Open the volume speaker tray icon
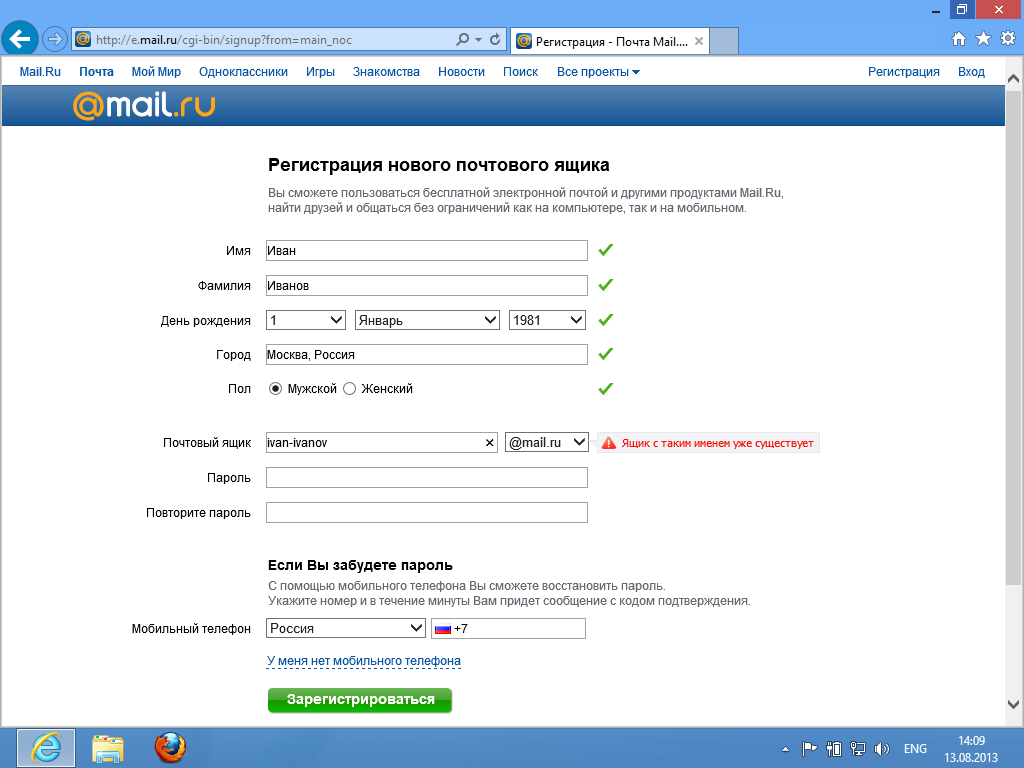Image resolution: width=1024 pixels, height=768 pixels. (882, 748)
